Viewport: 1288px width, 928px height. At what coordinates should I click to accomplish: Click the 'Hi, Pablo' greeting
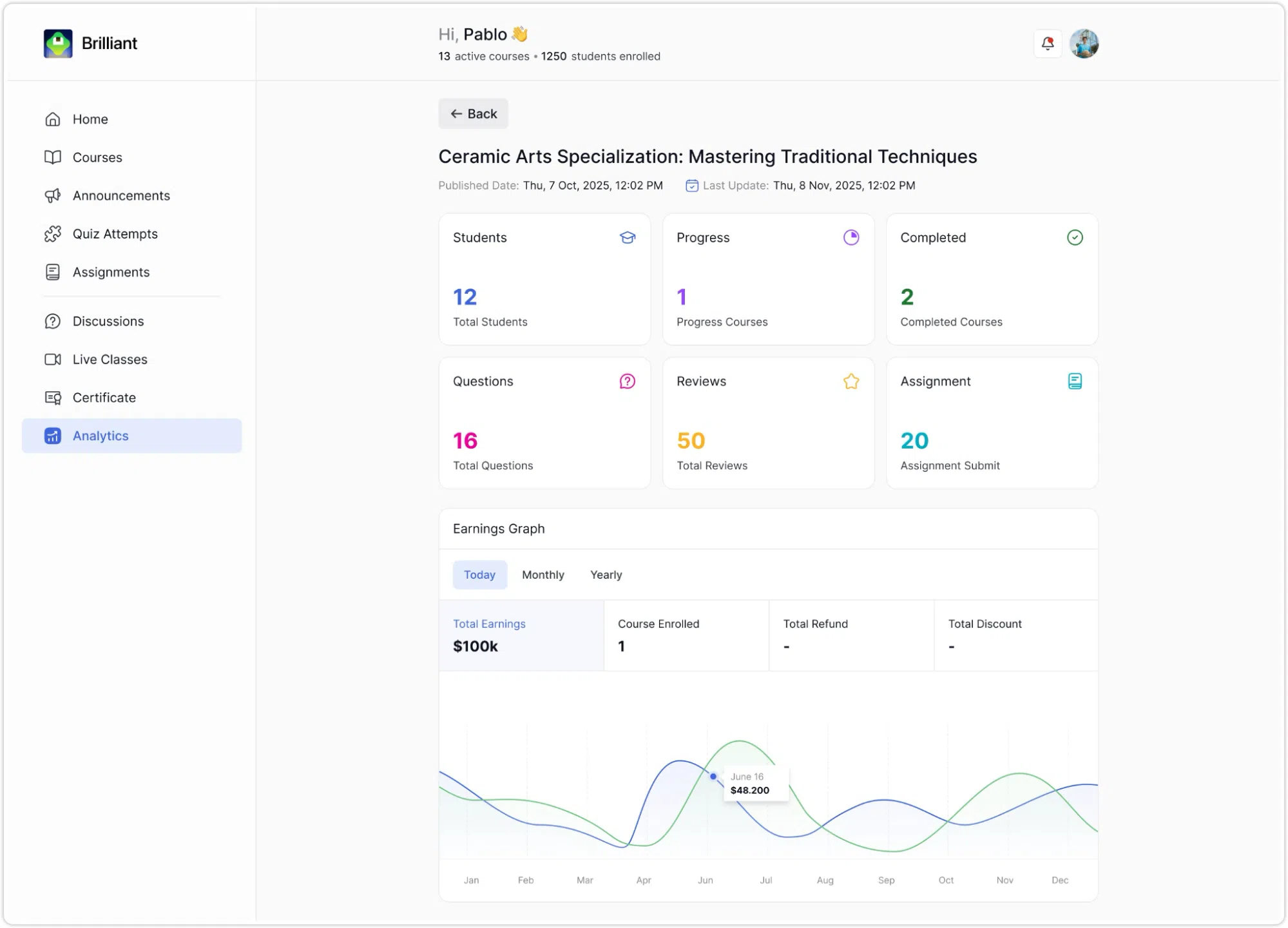[483, 34]
